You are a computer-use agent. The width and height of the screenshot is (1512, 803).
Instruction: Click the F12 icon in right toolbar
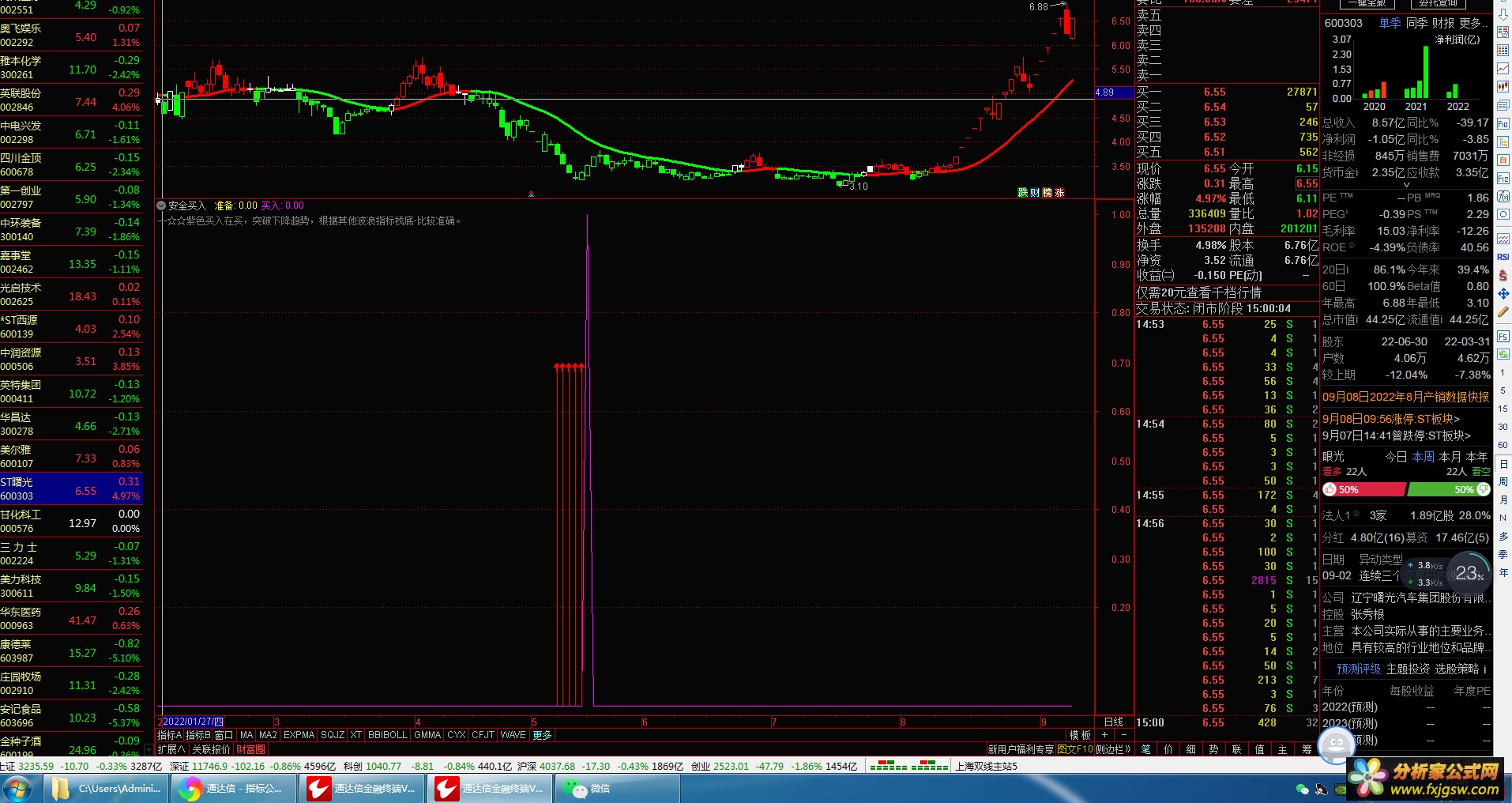(1503, 179)
